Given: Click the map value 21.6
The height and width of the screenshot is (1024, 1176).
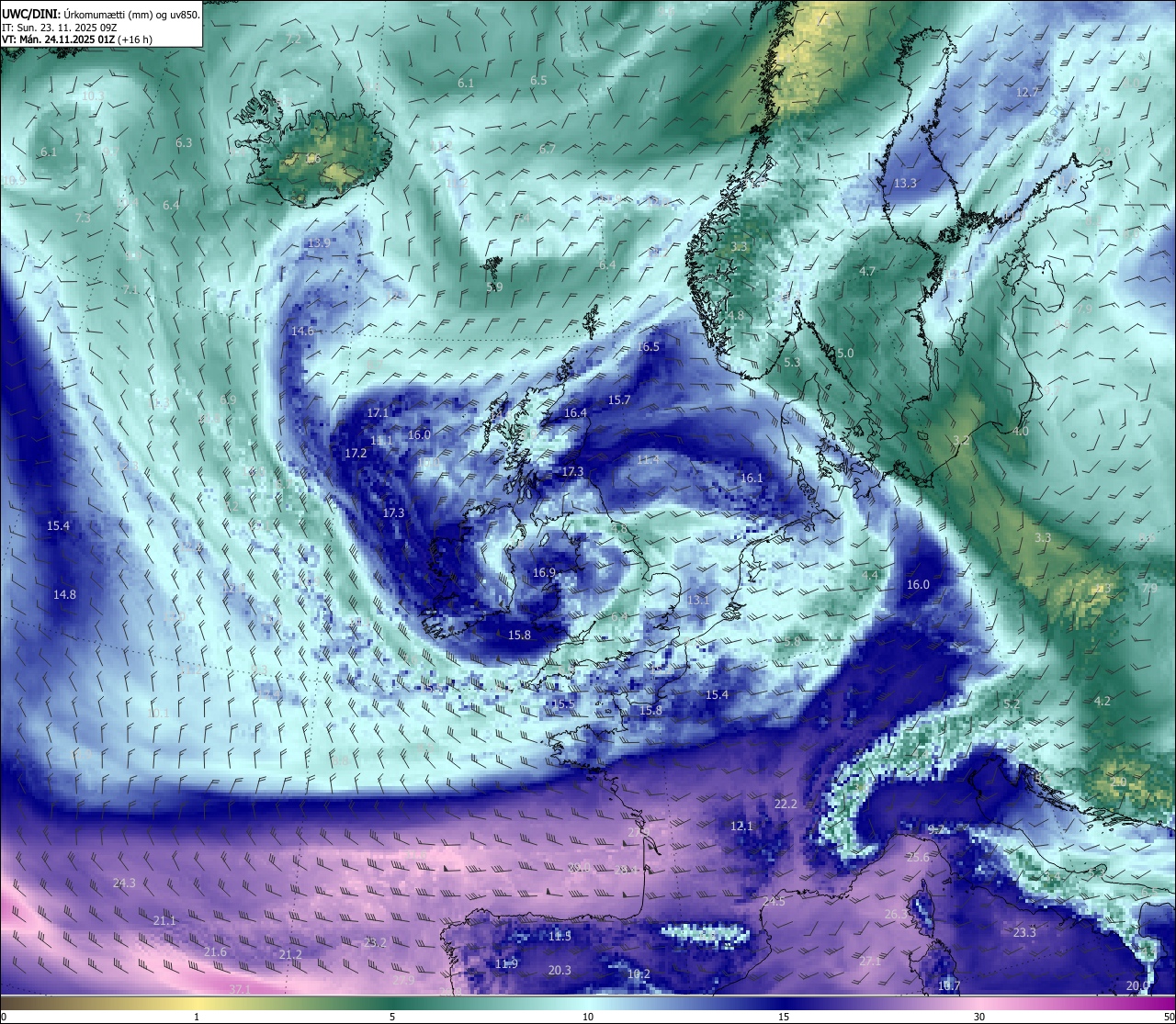Looking at the screenshot, I should [x=215, y=952].
